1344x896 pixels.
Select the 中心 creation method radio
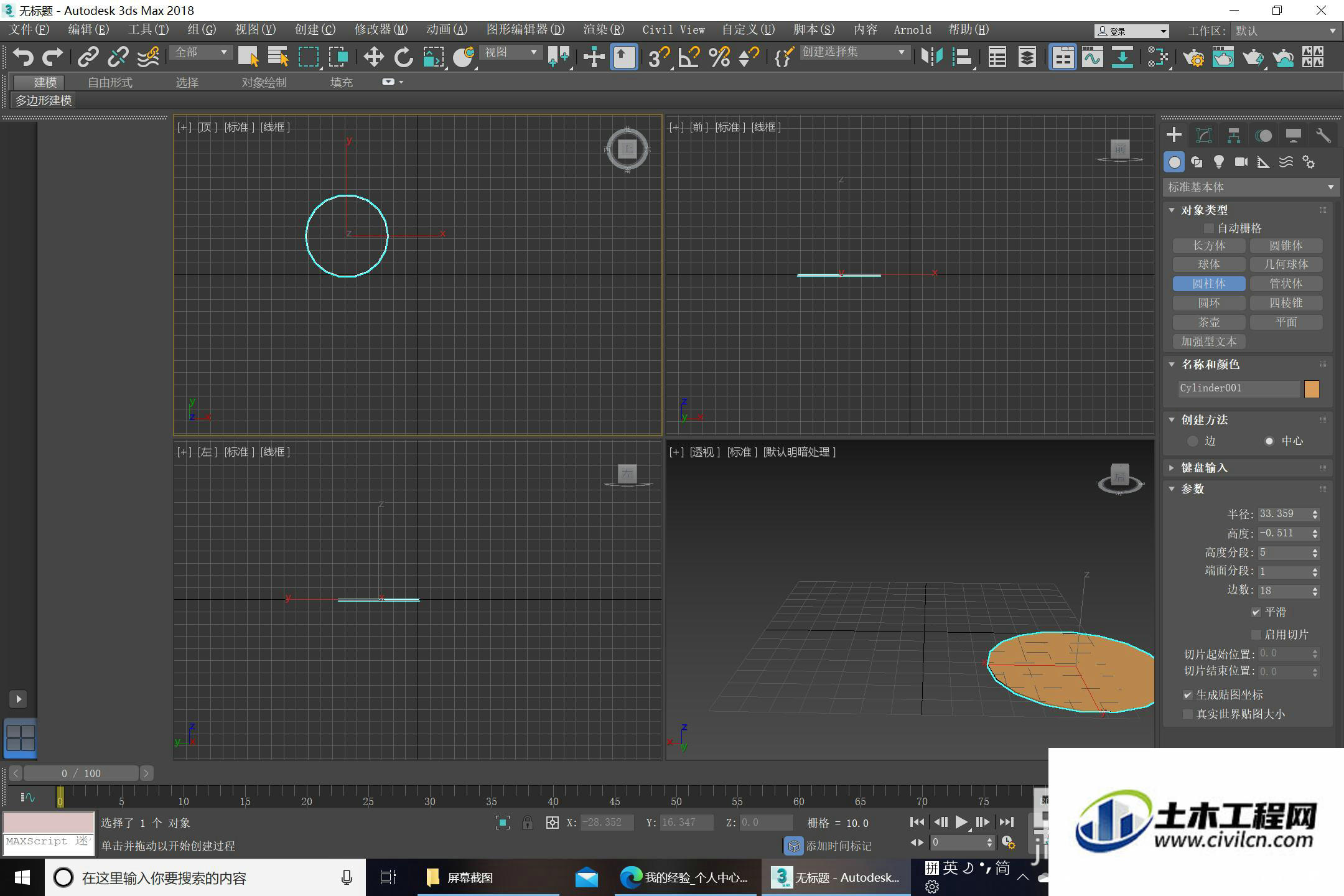pos(1269,441)
